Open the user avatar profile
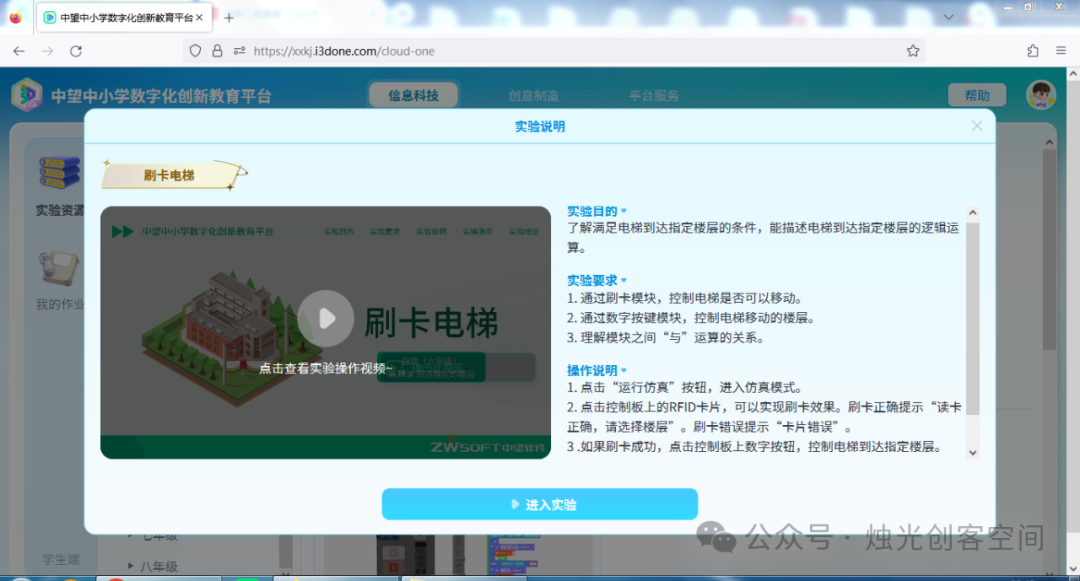 click(x=1040, y=95)
